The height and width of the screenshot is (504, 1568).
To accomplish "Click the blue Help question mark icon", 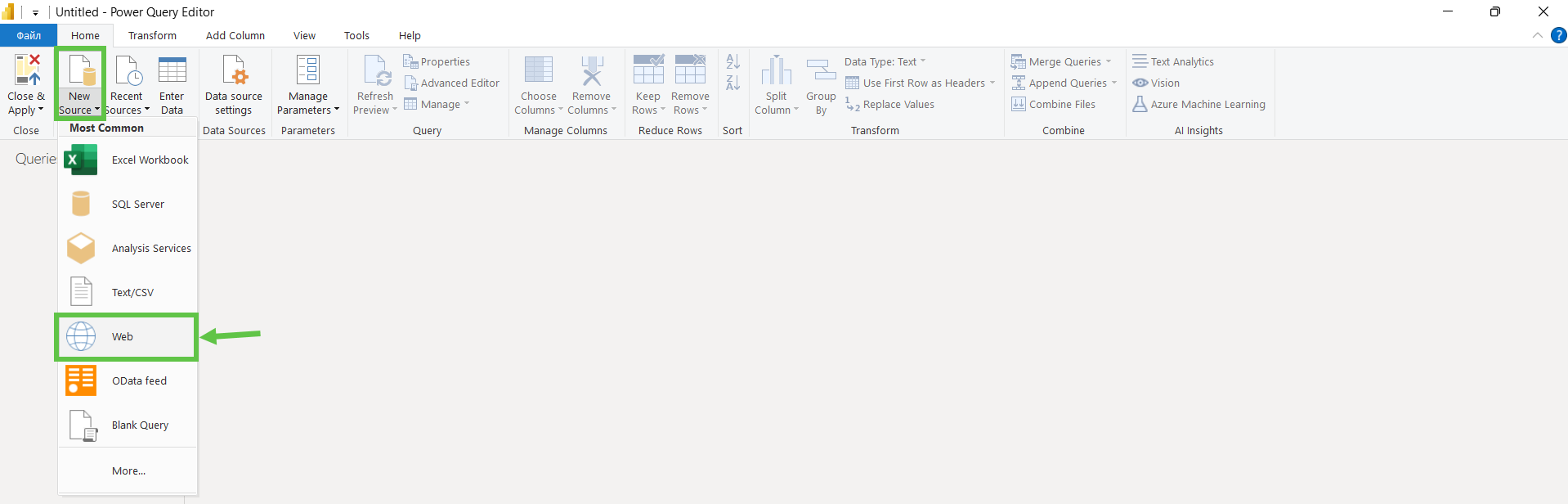I will [1558, 35].
